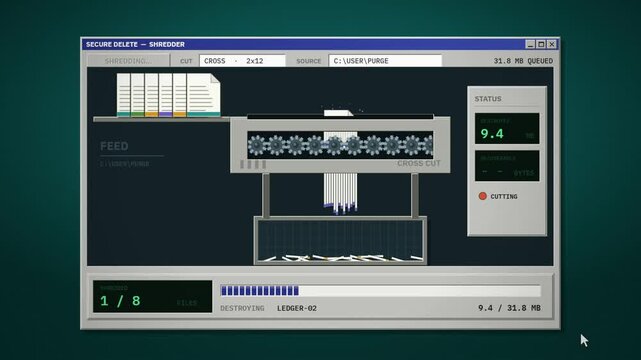
Task: Click the disabled SHREDDING... button
Action: click(128, 61)
